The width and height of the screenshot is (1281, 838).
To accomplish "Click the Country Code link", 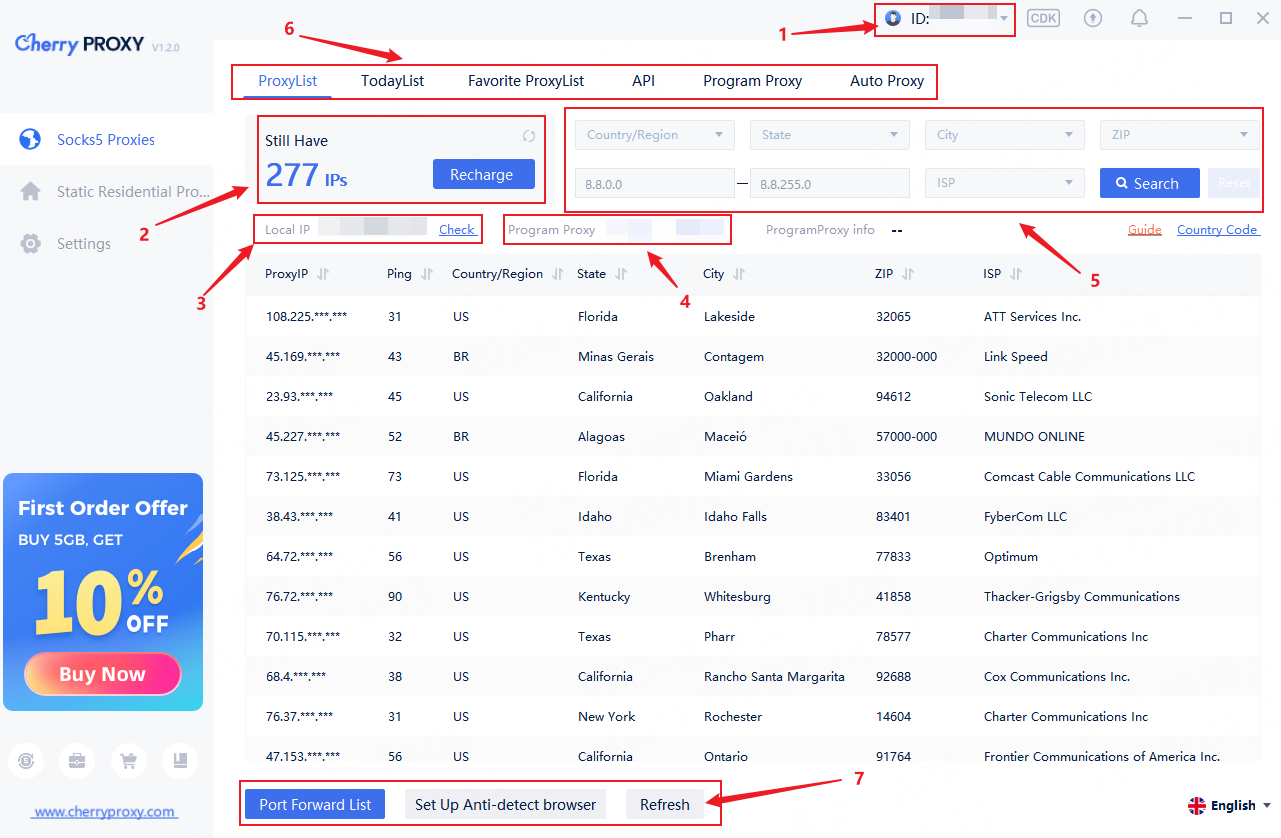I will coord(1217,230).
